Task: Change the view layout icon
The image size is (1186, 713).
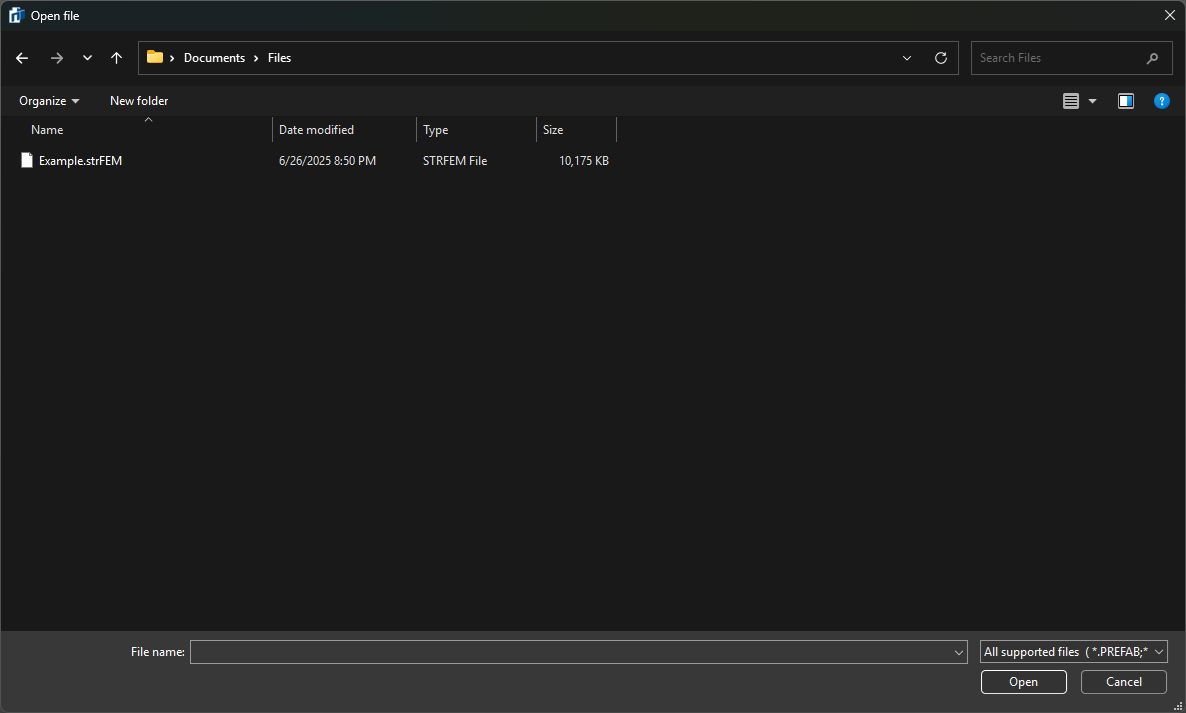Action: pos(1070,101)
